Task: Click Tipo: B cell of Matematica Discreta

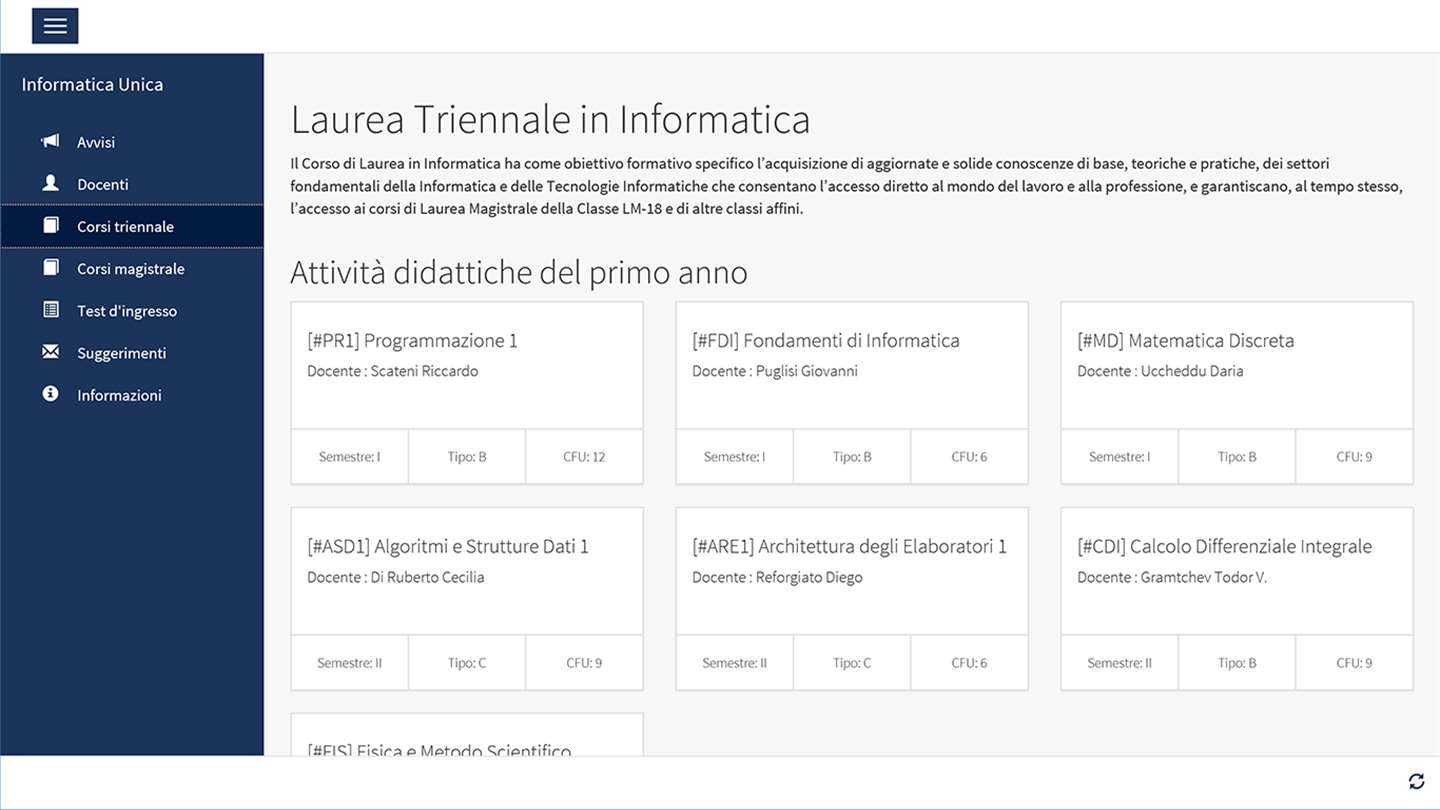Action: (x=1237, y=457)
